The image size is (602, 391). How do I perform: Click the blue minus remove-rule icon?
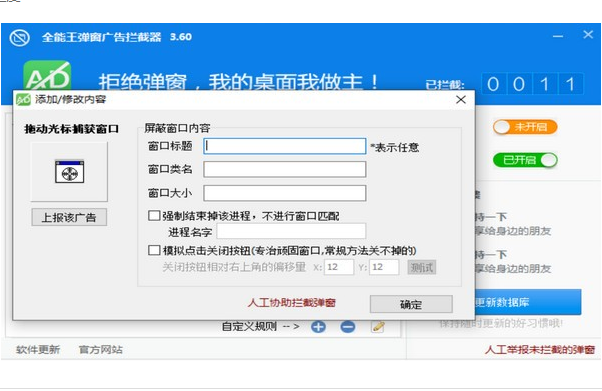click(x=348, y=327)
